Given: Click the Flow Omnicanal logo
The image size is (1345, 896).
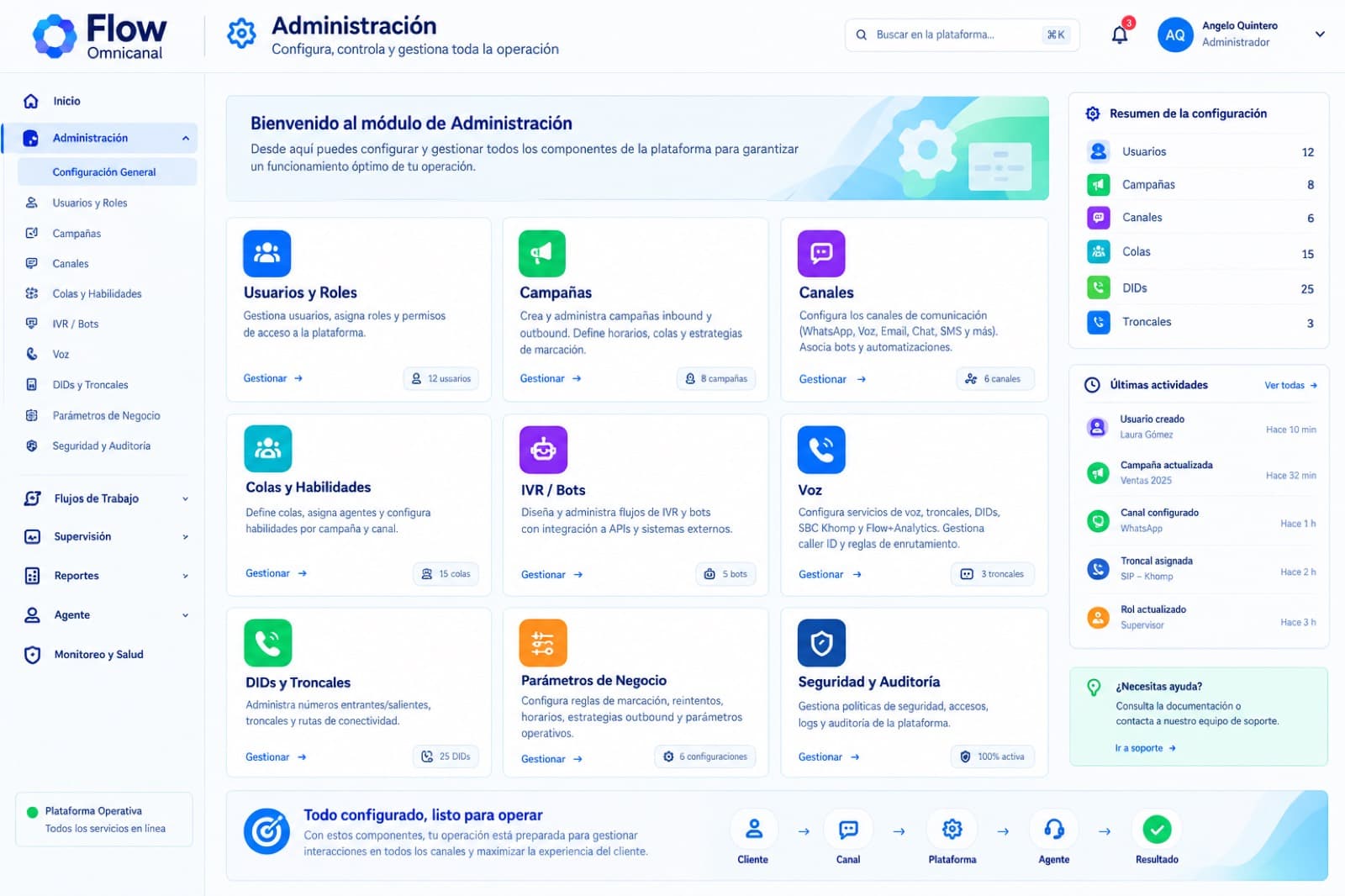Looking at the screenshot, I should coord(99,36).
